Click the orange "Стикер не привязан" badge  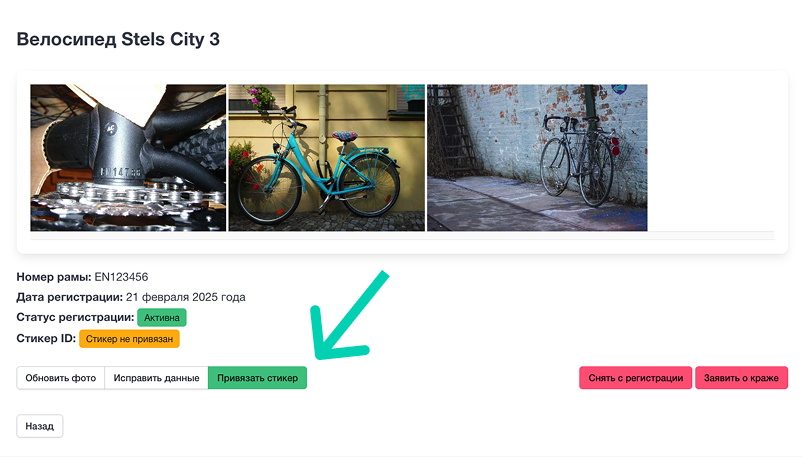[x=129, y=339]
